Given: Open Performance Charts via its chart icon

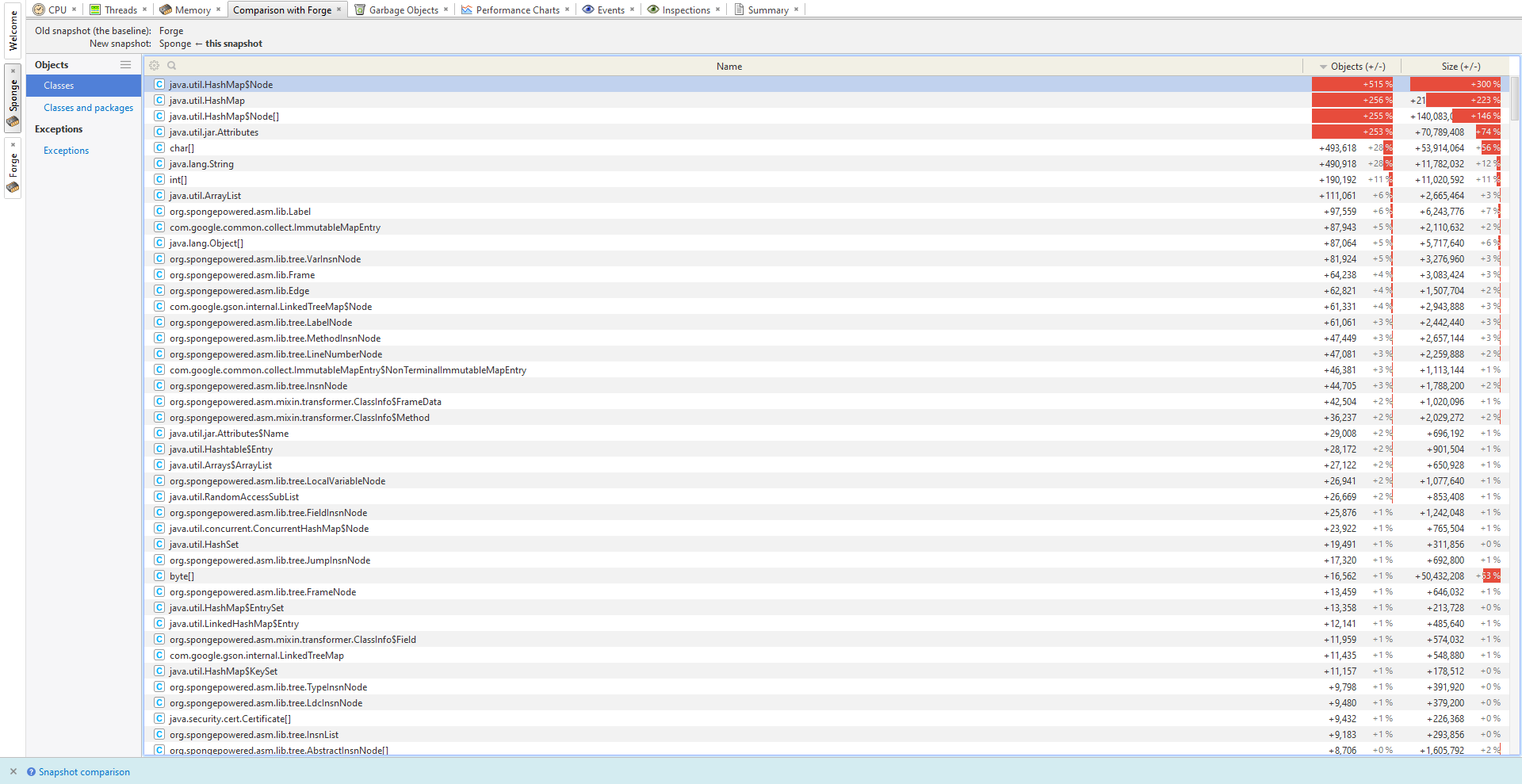Looking at the screenshot, I should (467, 10).
